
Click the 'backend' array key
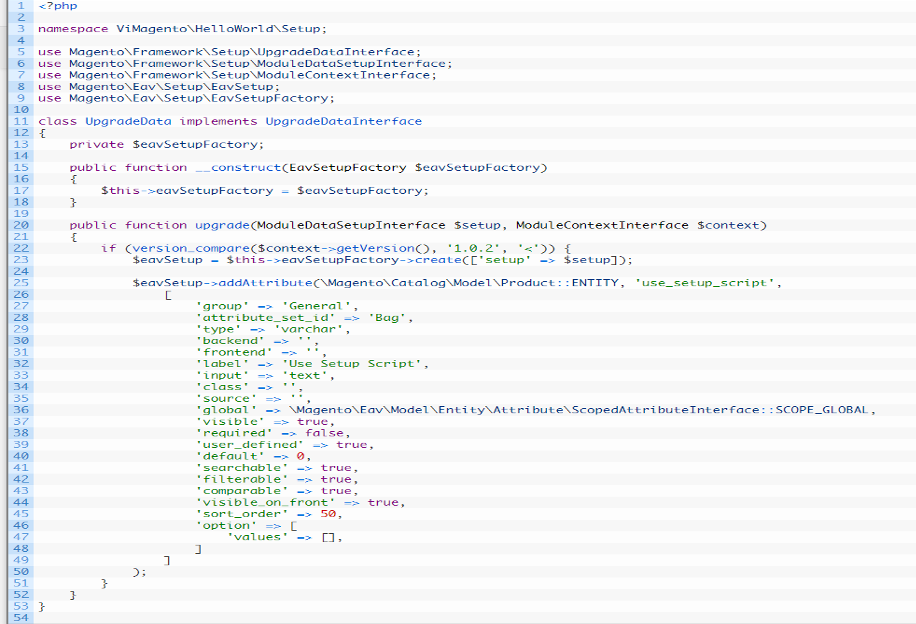230,341
